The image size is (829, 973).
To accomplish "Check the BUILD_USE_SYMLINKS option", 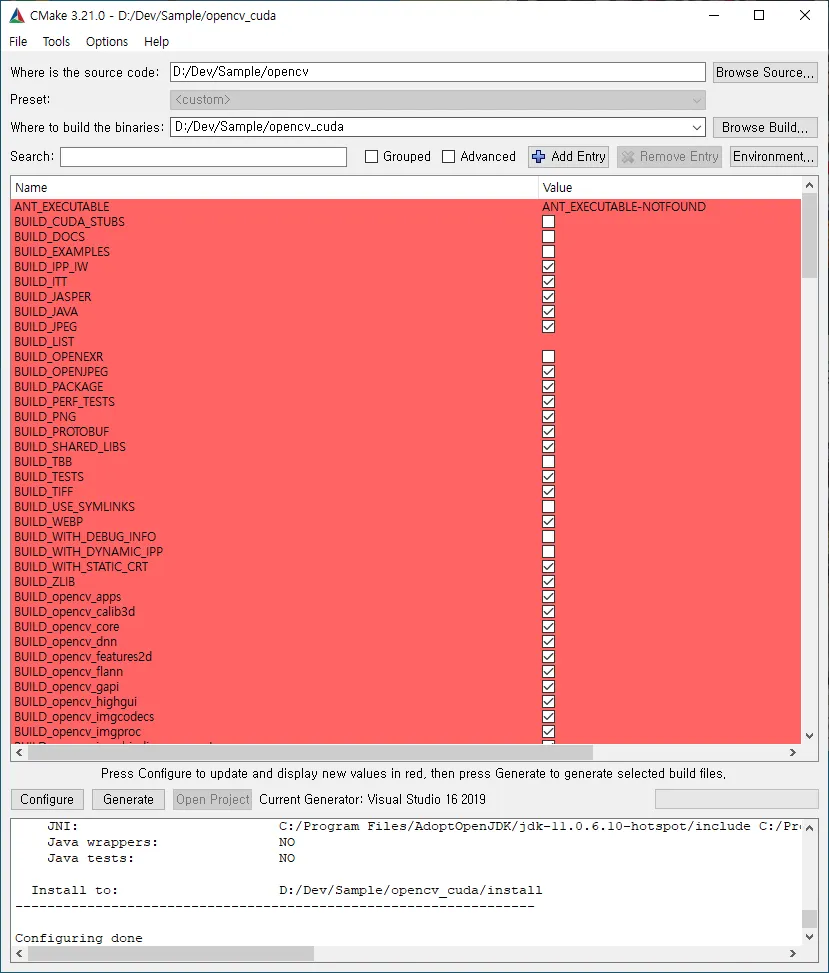I will pyautogui.click(x=549, y=506).
